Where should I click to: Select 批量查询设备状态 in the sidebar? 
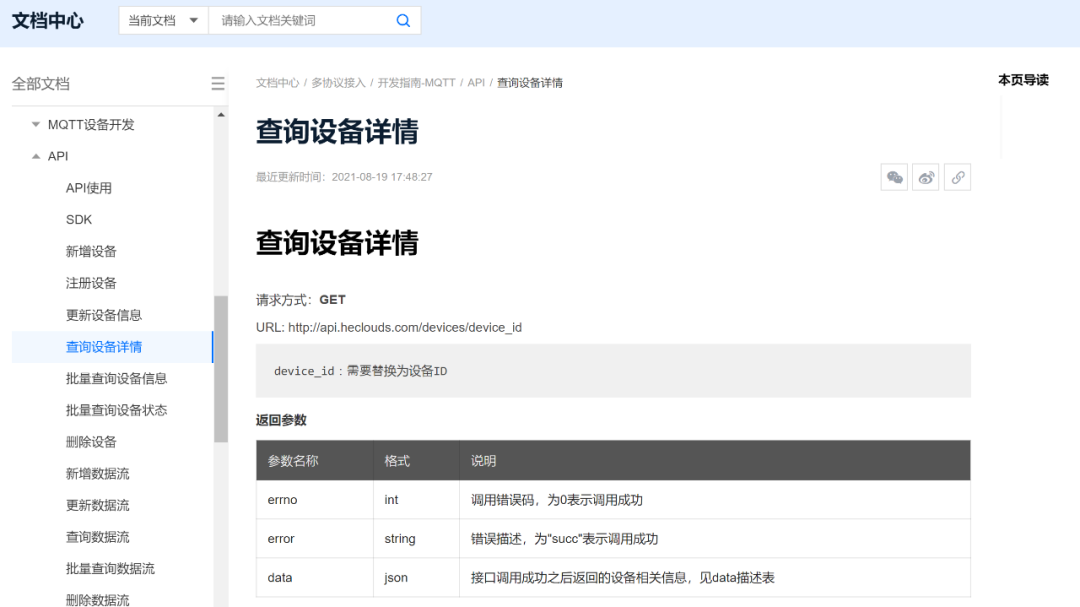pyautogui.click(x=116, y=409)
